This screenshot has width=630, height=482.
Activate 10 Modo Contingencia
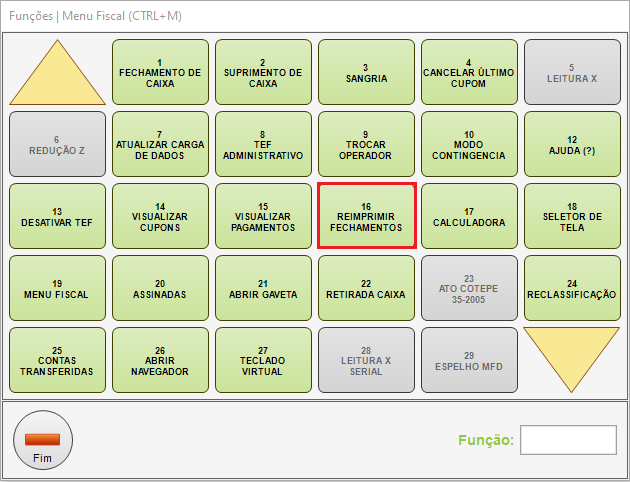[x=469, y=144]
